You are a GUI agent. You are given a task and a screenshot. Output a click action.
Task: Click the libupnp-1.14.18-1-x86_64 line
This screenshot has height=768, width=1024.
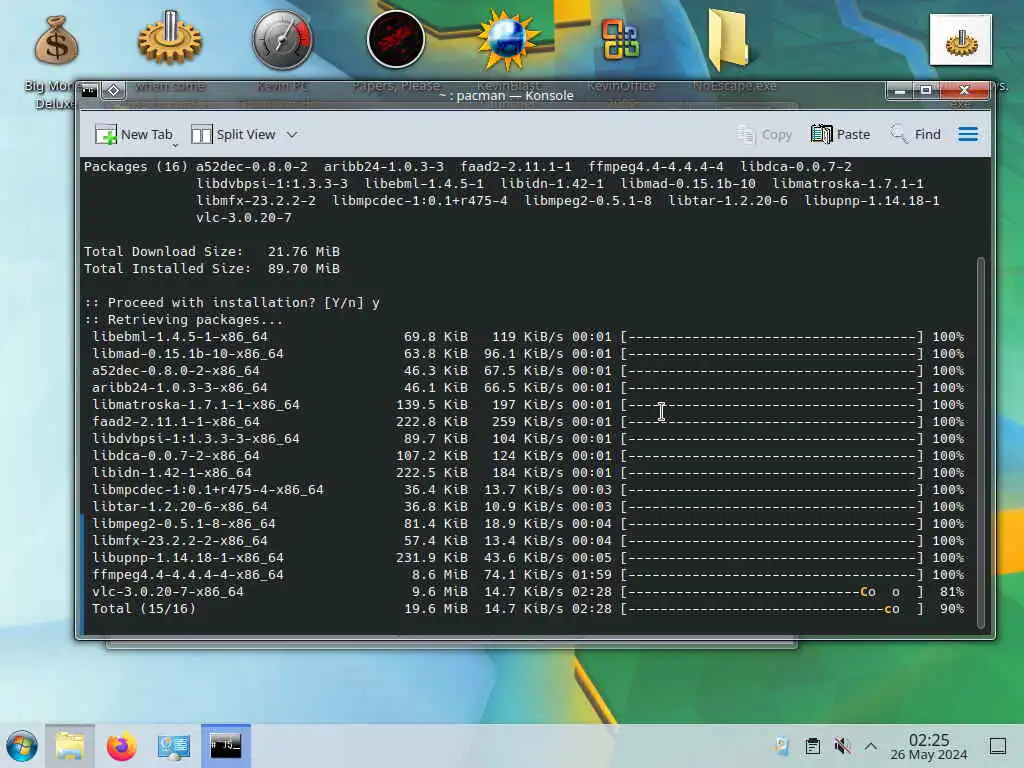click(x=528, y=558)
